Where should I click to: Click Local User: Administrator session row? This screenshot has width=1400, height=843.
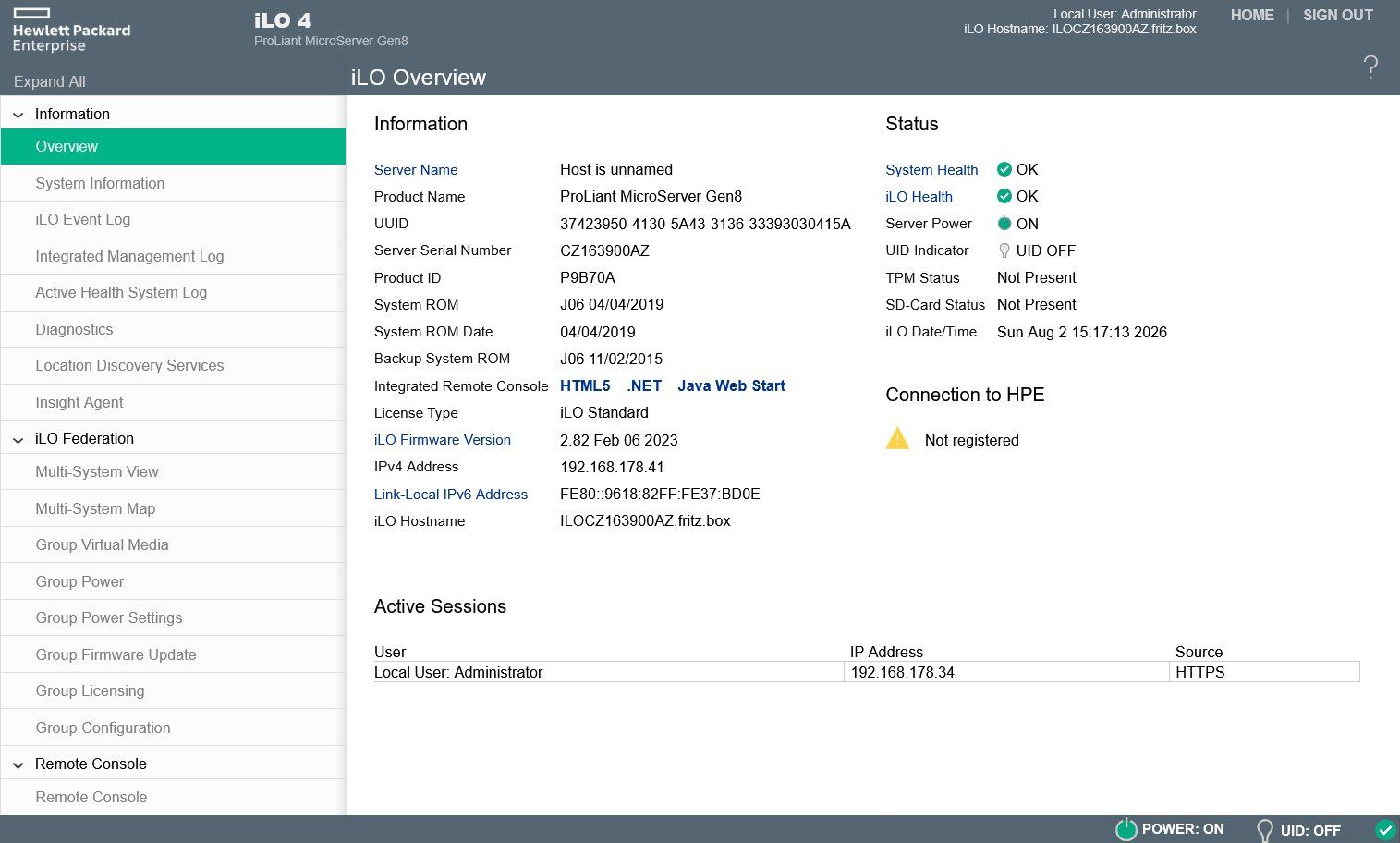click(866, 672)
